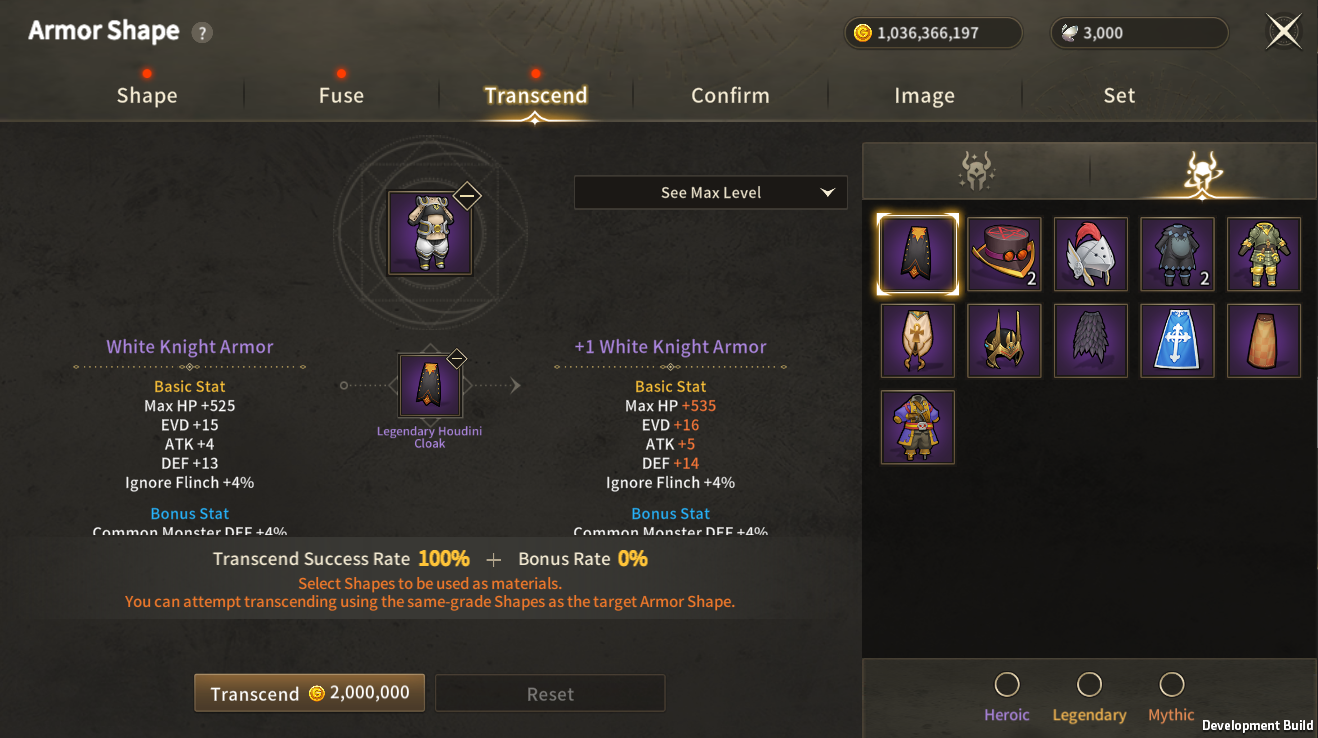The height and width of the screenshot is (738, 1318).
Task: Switch to the Confirm tab
Action: coord(730,95)
